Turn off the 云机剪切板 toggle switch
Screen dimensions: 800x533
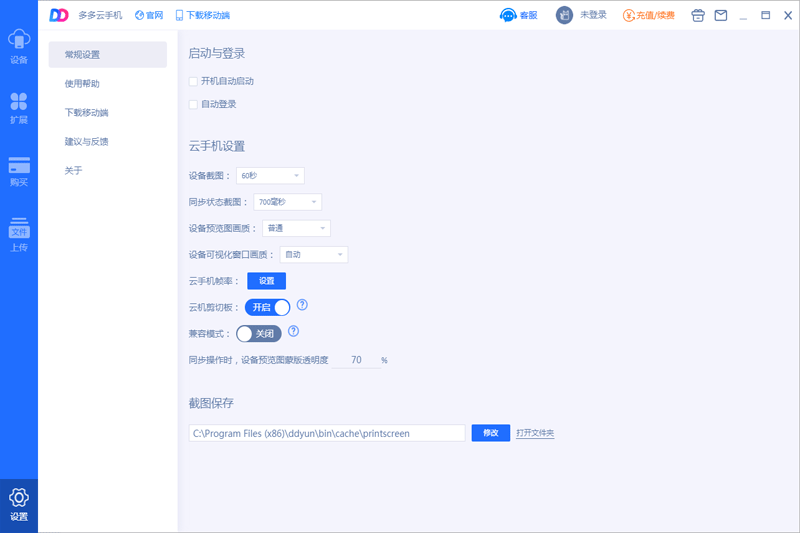tap(268, 307)
